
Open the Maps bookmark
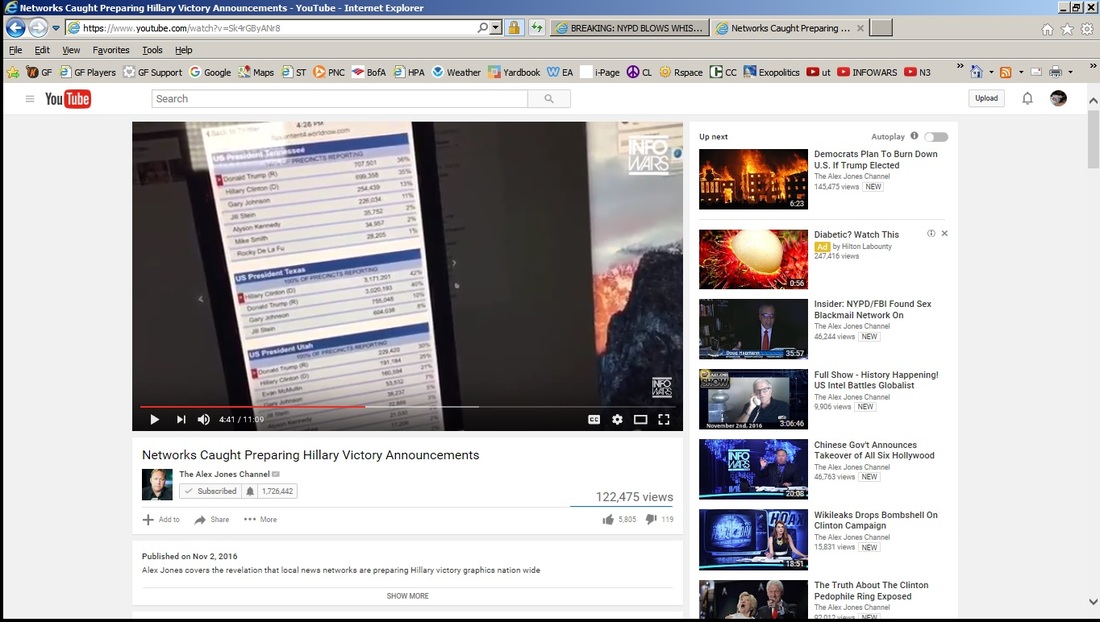[x=256, y=72]
